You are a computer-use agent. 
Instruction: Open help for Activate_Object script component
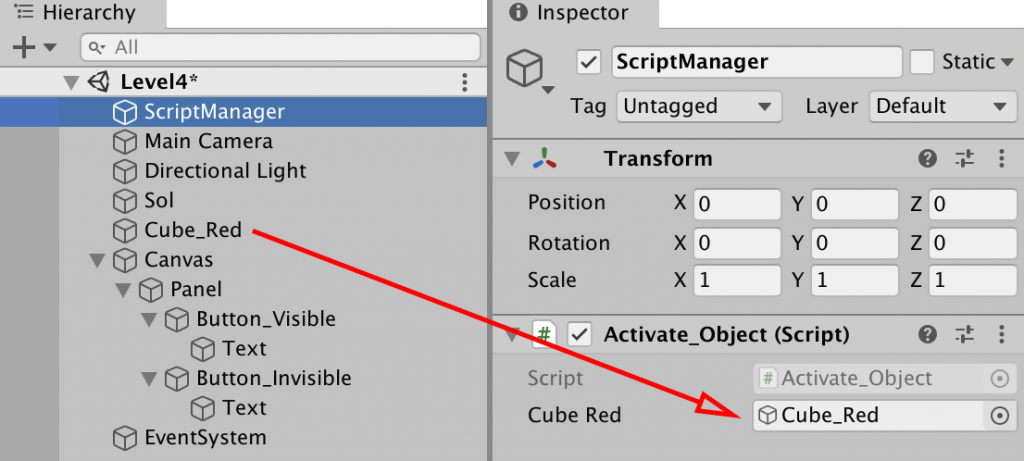[928, 335]
